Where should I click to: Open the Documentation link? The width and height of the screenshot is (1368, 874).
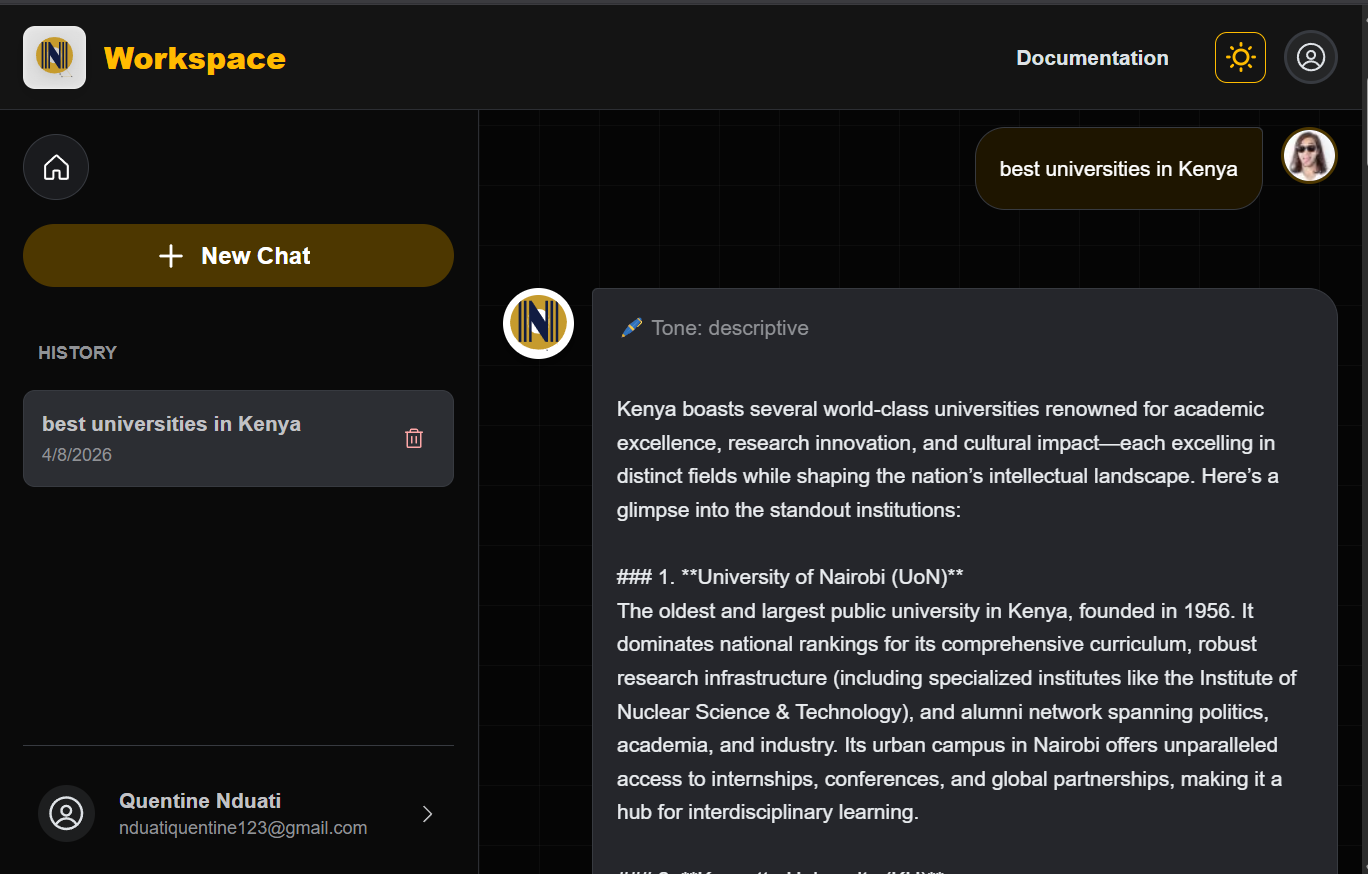point(1092,58)
